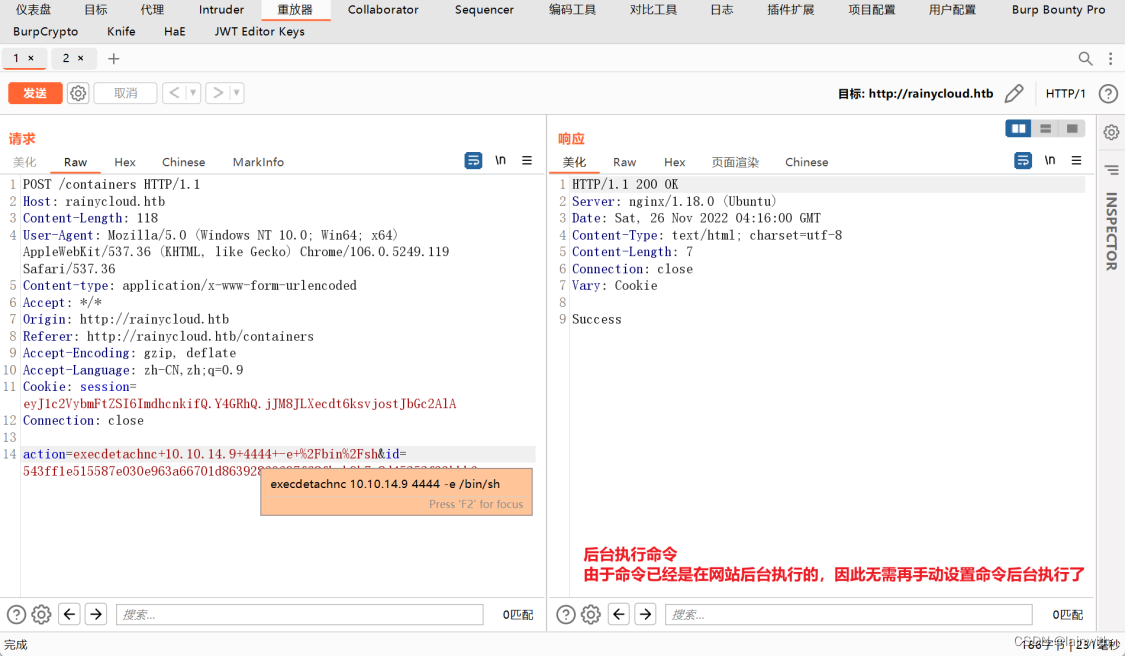Expand the INSPECTOR side panel

1111,231
